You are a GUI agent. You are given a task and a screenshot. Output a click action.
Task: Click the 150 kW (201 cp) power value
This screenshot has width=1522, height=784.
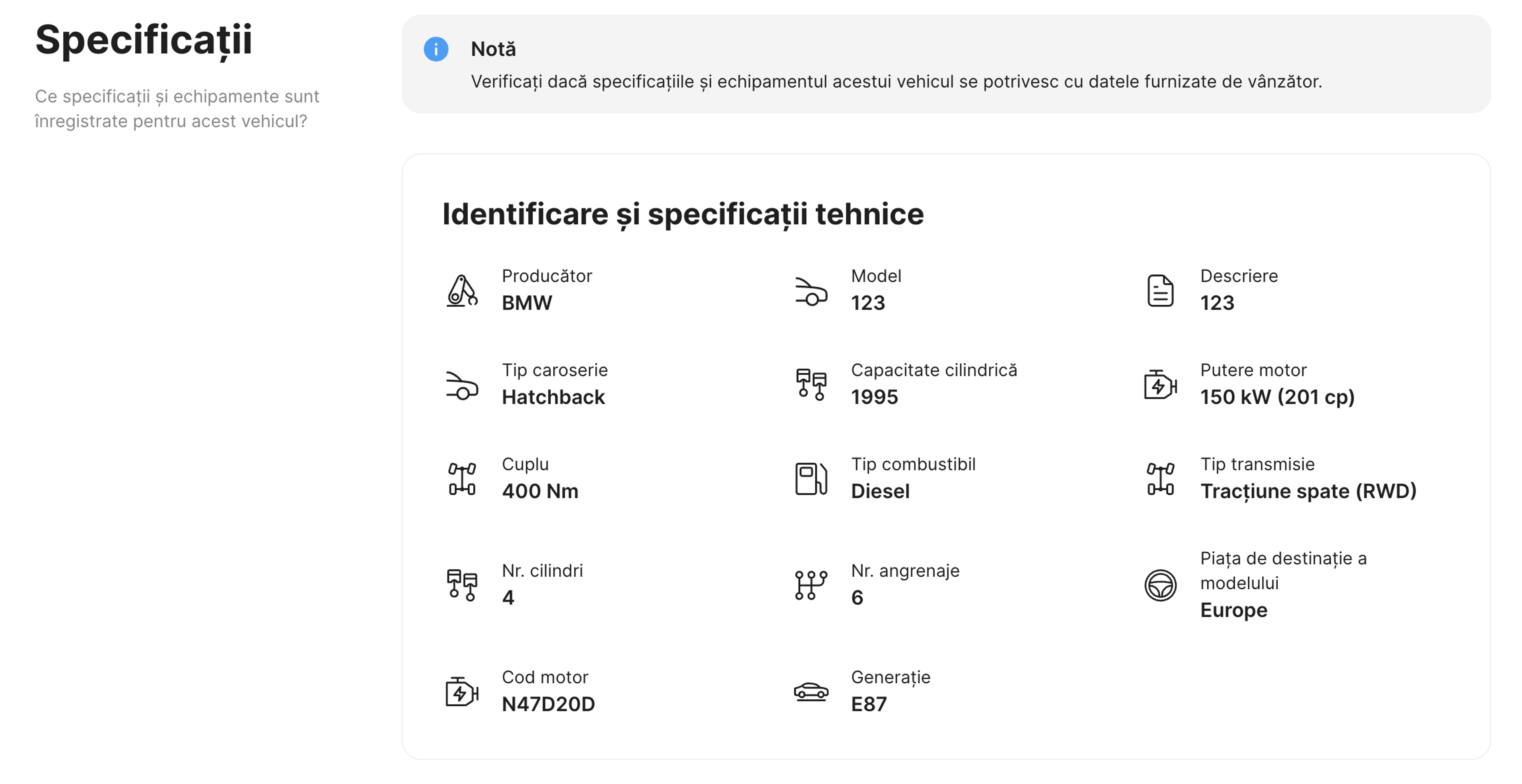click(x=1277, y=397)
